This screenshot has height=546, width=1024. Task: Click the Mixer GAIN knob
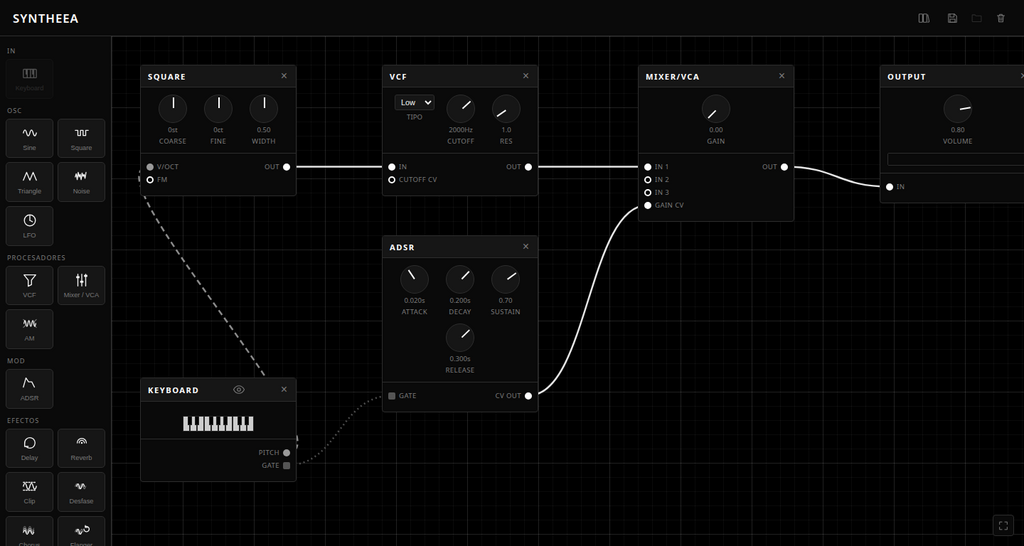click(x=716, y=109)
